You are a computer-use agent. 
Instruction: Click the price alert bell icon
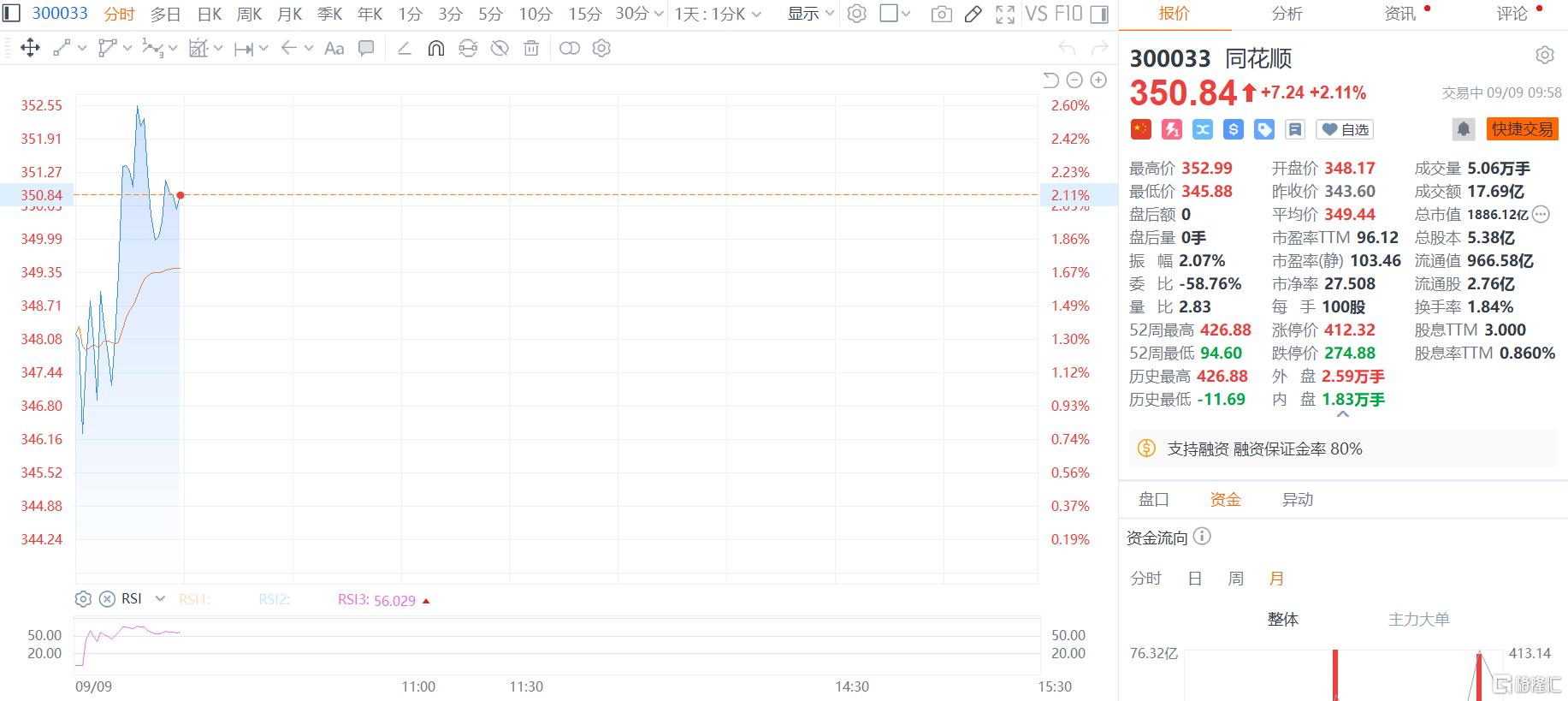point(1463,129)
